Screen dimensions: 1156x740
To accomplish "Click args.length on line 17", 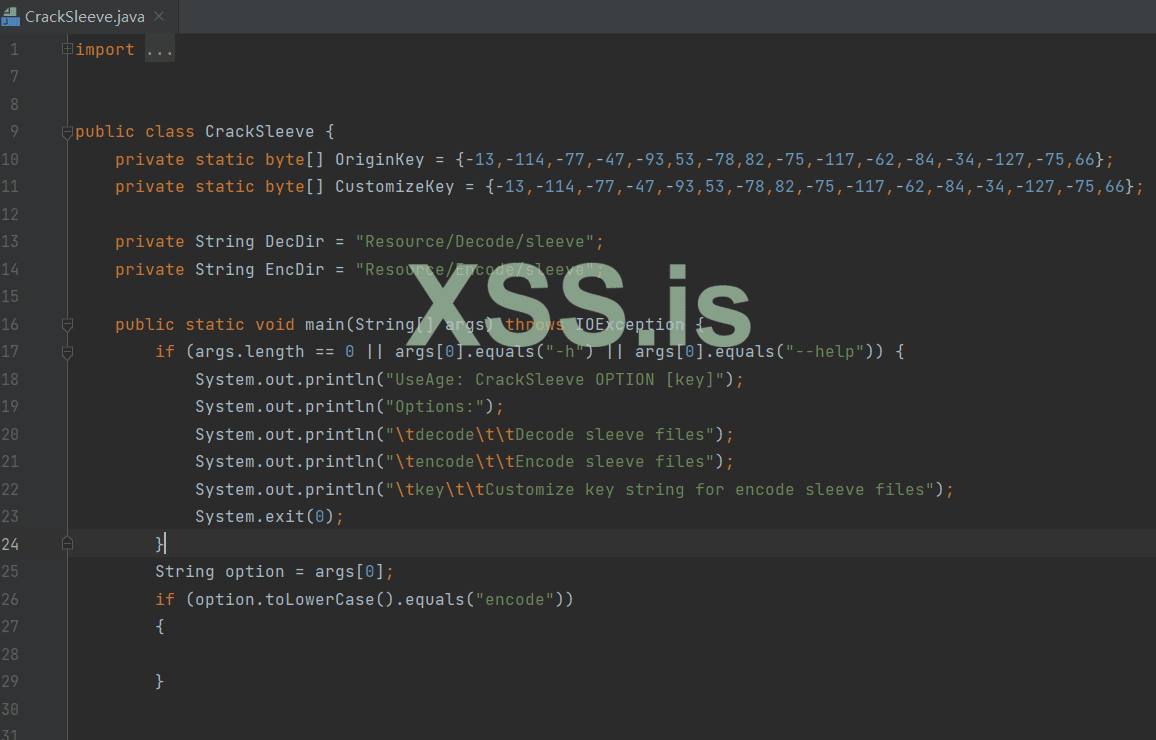I will click(250, 352).
